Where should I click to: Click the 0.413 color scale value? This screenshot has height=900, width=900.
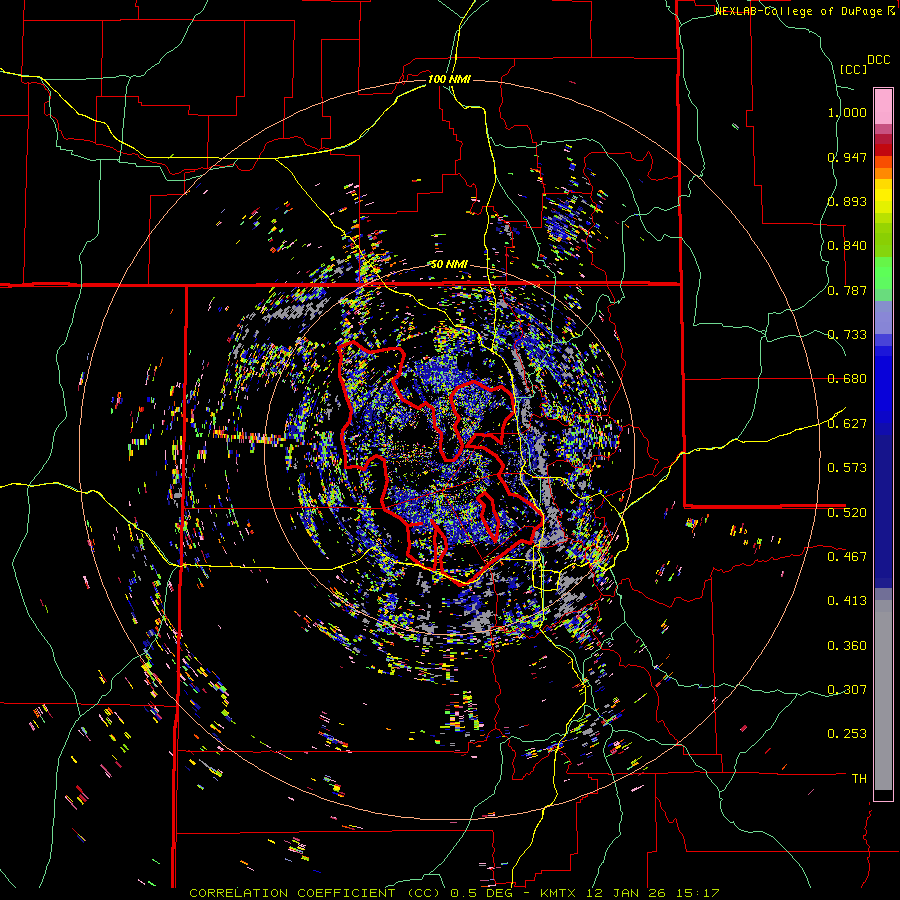(x=847, y=601)
